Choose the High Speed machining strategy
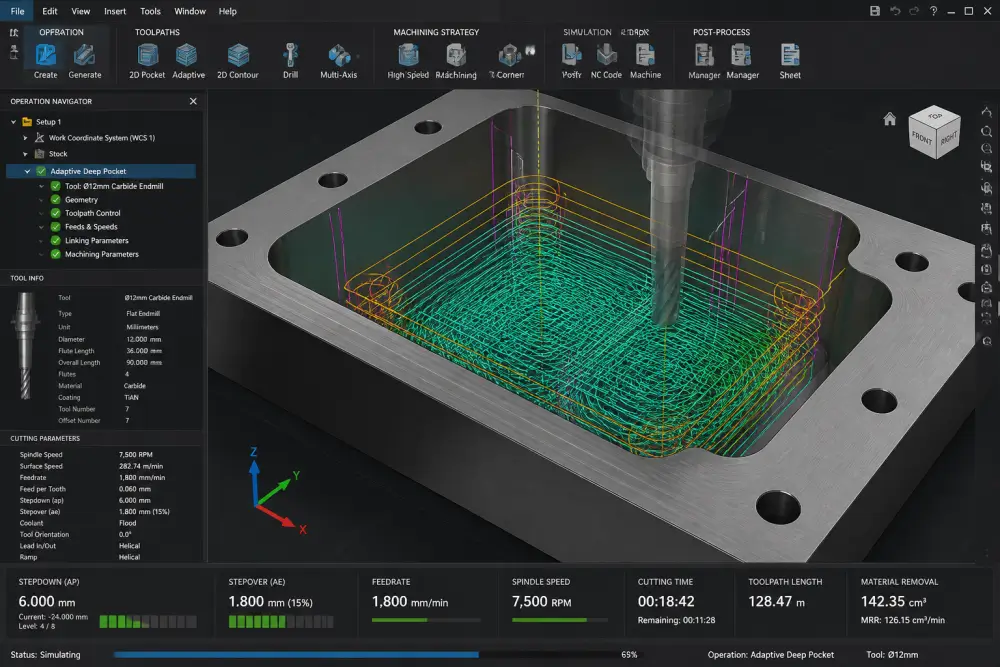The image size is (1000, 667). (408, 55)
